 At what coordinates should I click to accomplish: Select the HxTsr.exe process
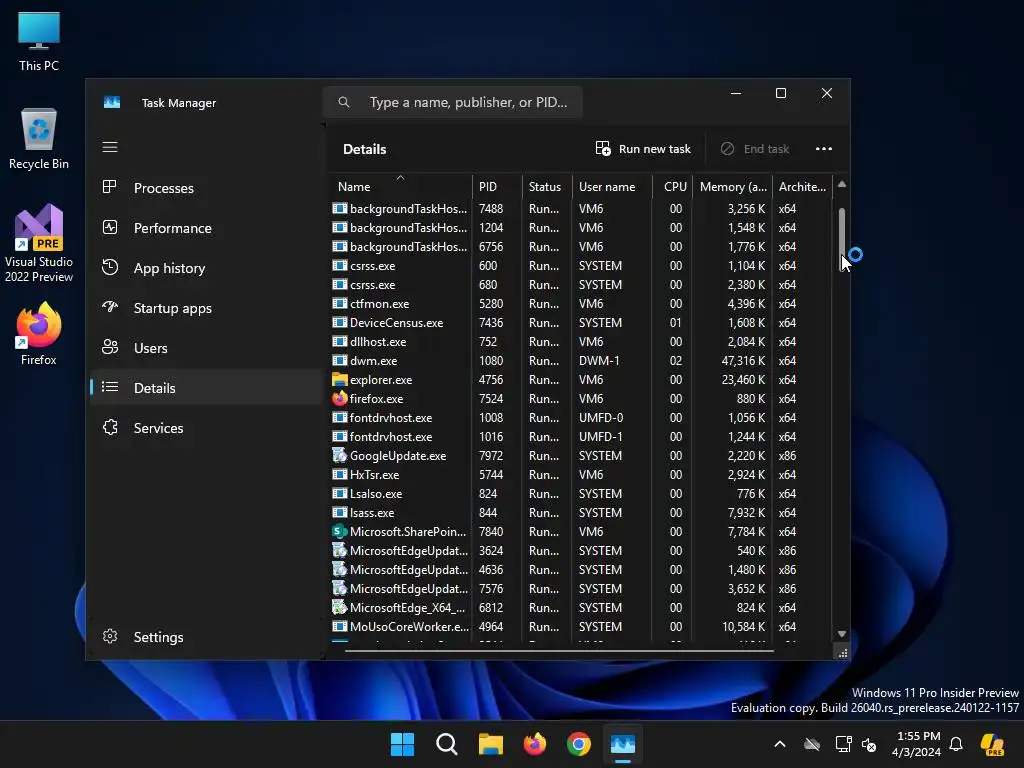pyautogui.click(x=581, y=475)
